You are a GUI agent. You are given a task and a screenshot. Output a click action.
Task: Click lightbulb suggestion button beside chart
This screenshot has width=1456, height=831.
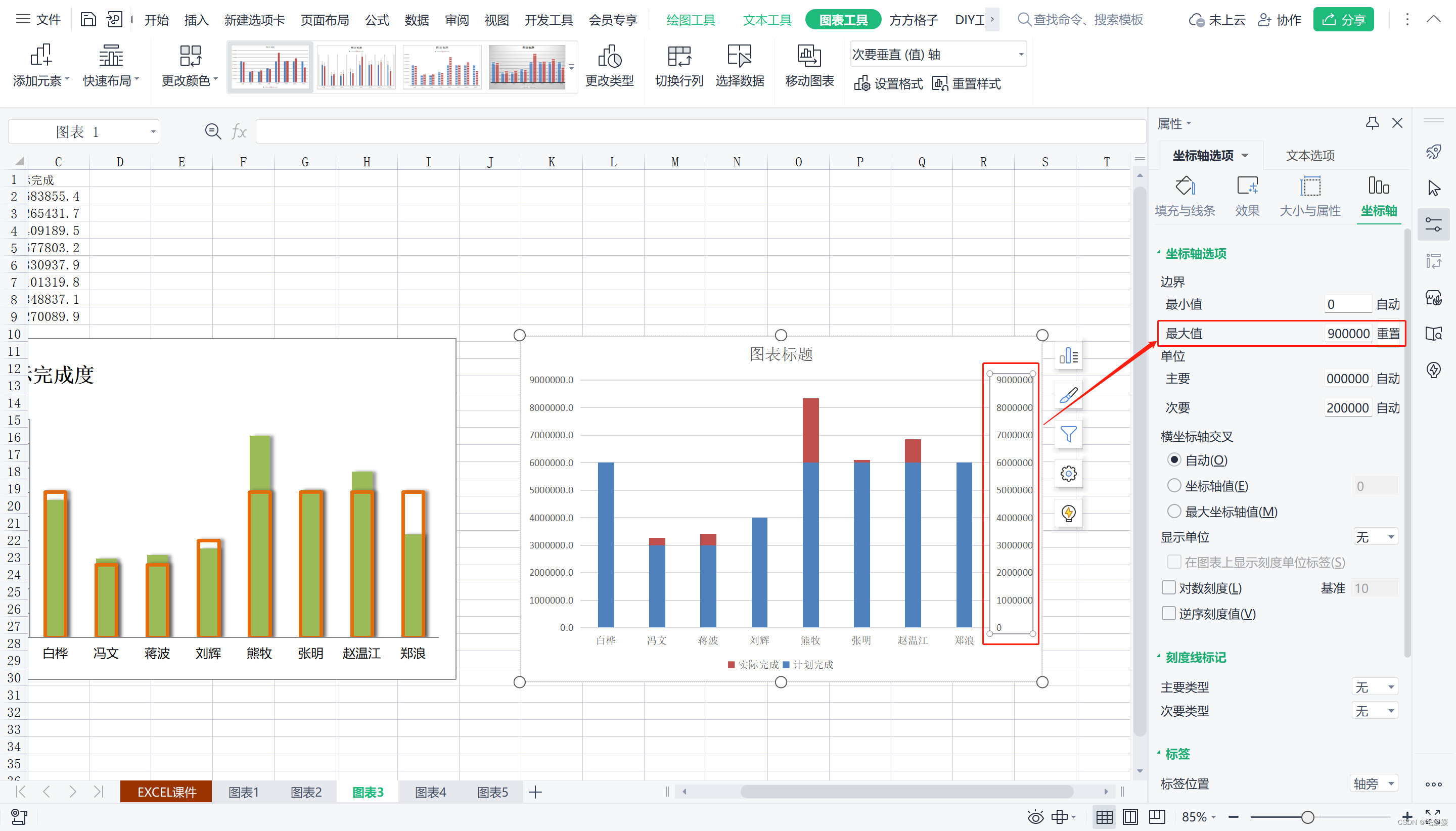tap(1068, 513)
